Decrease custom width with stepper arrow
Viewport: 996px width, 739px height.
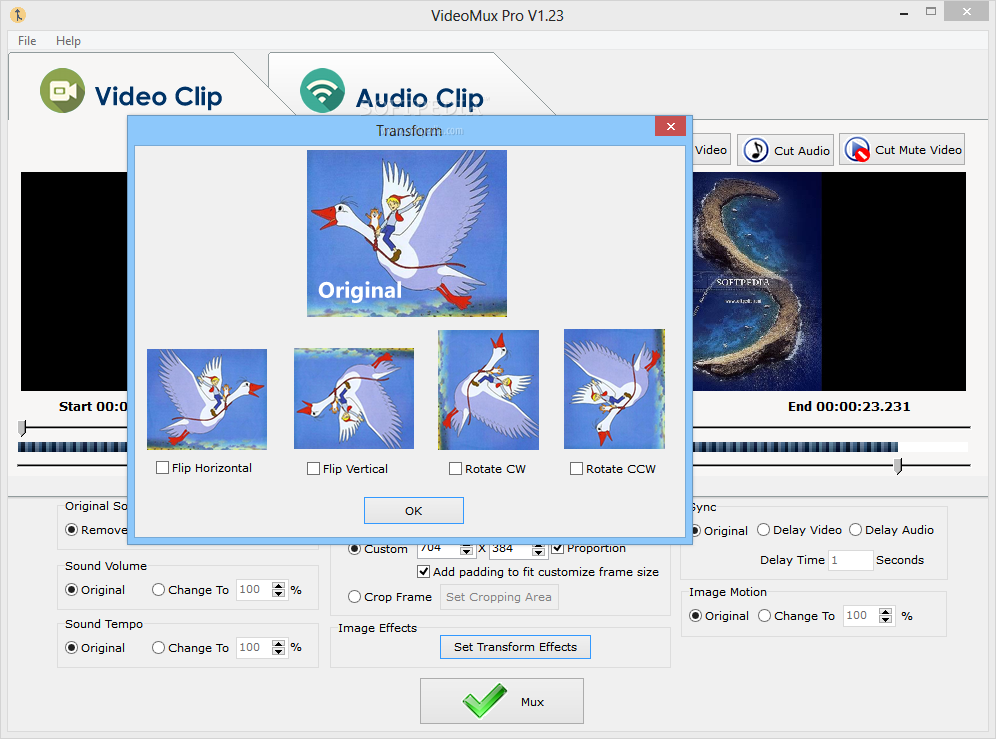[467, 551]
